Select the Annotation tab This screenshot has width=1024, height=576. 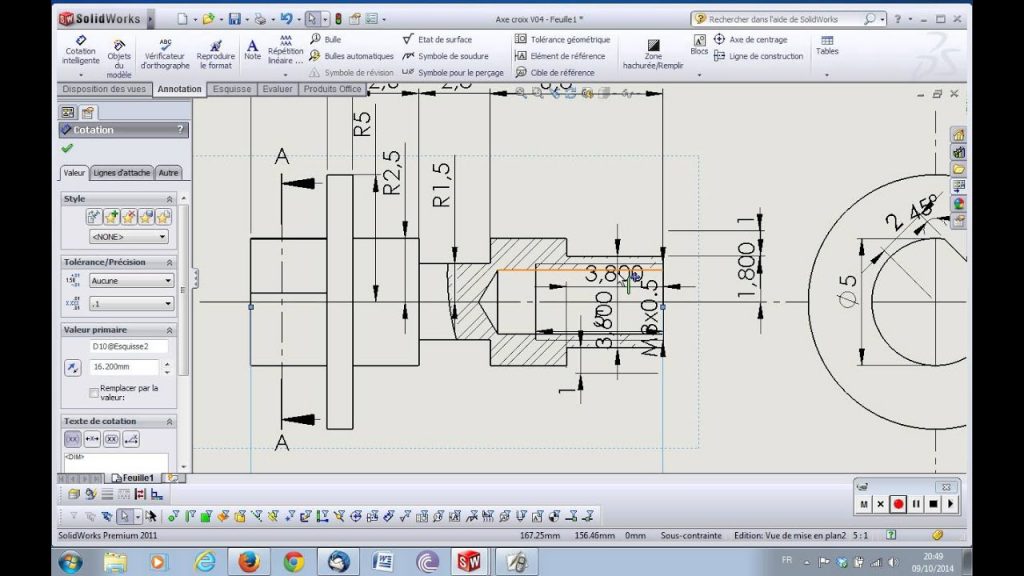coord(179,89)
